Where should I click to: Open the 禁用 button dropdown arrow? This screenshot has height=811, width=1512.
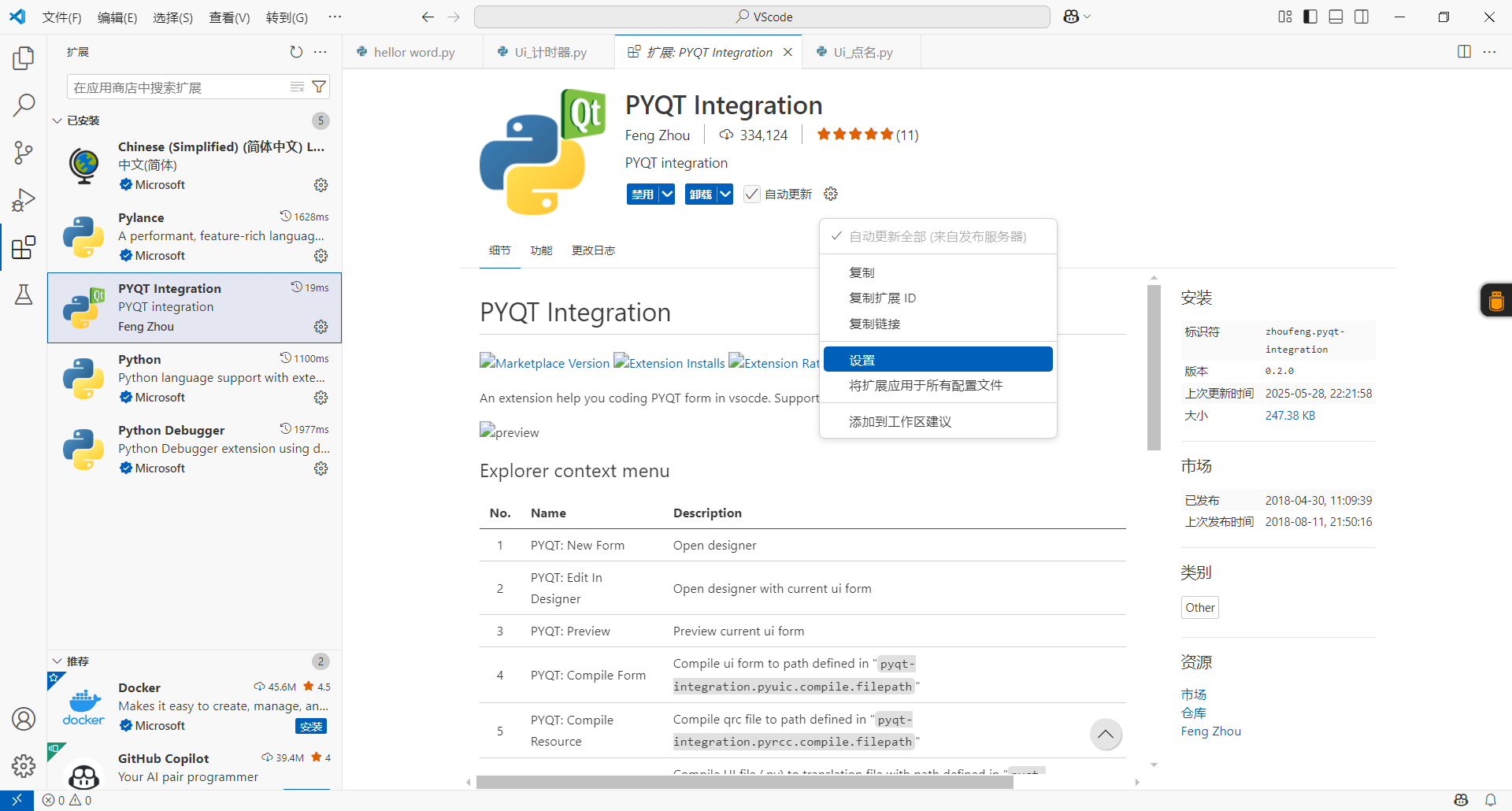pyautogui.click(x=666, y=194)
